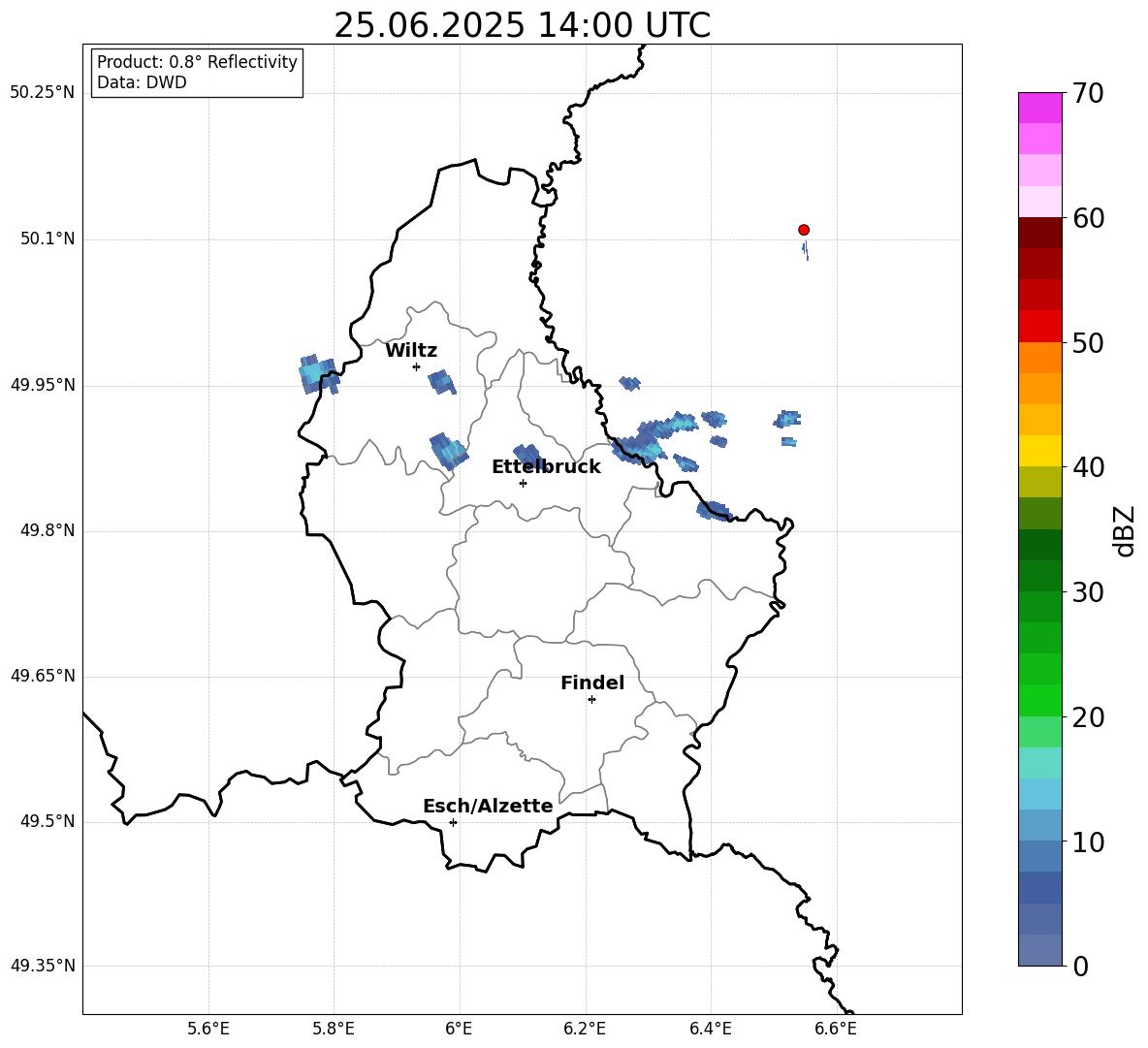Click the radar echo directly above Ettelbruck label
1148x1048 pixels.
pos(527,454)
